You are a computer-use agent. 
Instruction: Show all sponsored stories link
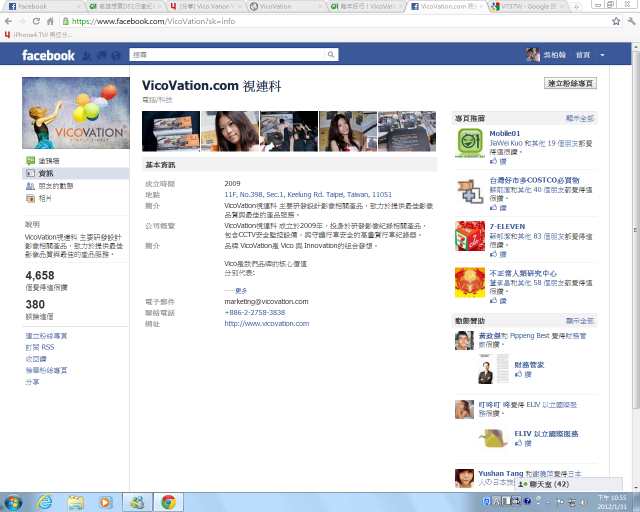click(580, 321)
